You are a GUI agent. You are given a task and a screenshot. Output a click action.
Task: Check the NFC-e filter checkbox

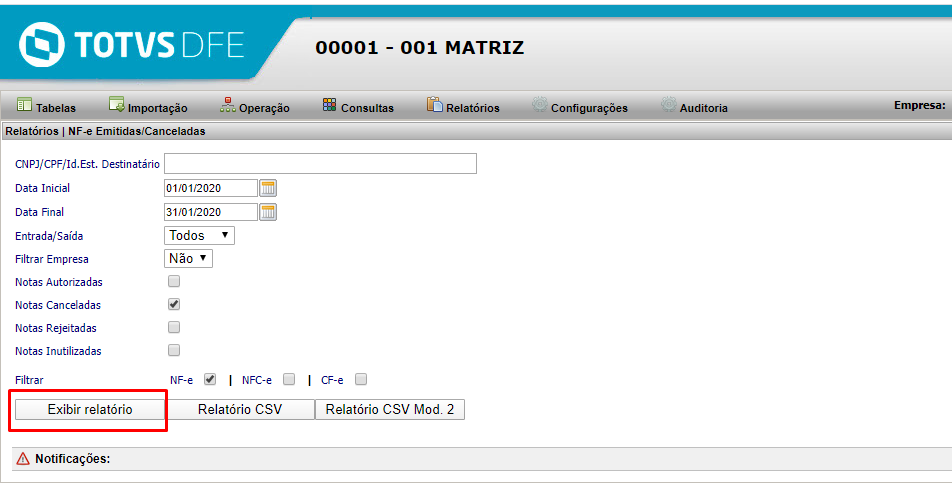289,379
